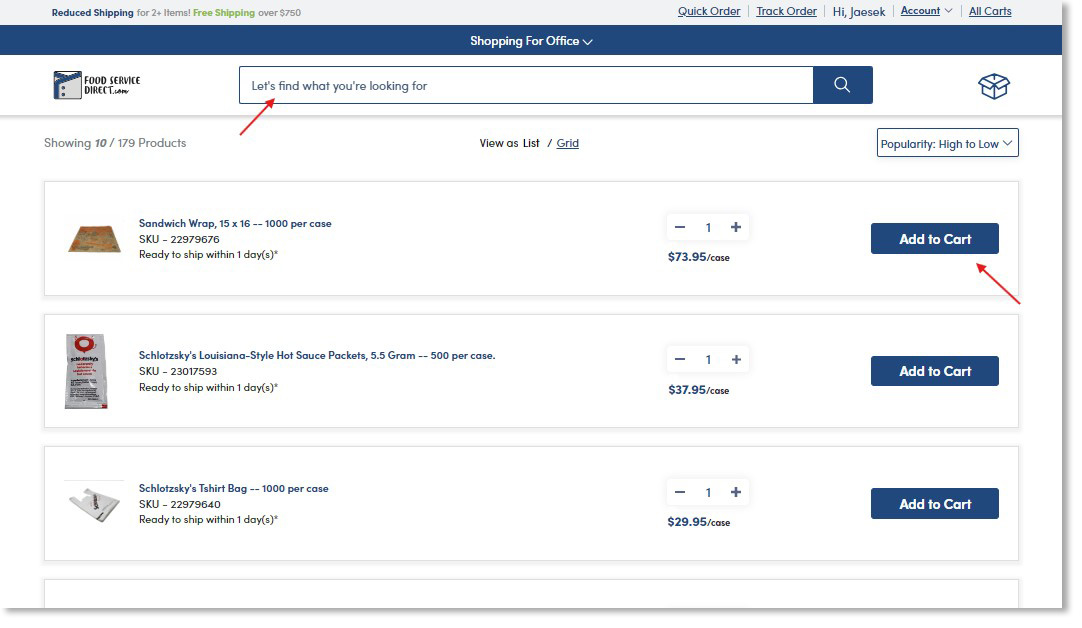Open Schlotzsky's Louisiana-Style Hot Sauce Packets title
Image resolution: width=1082 pixels, height=628 pixels.
point(317,355)
